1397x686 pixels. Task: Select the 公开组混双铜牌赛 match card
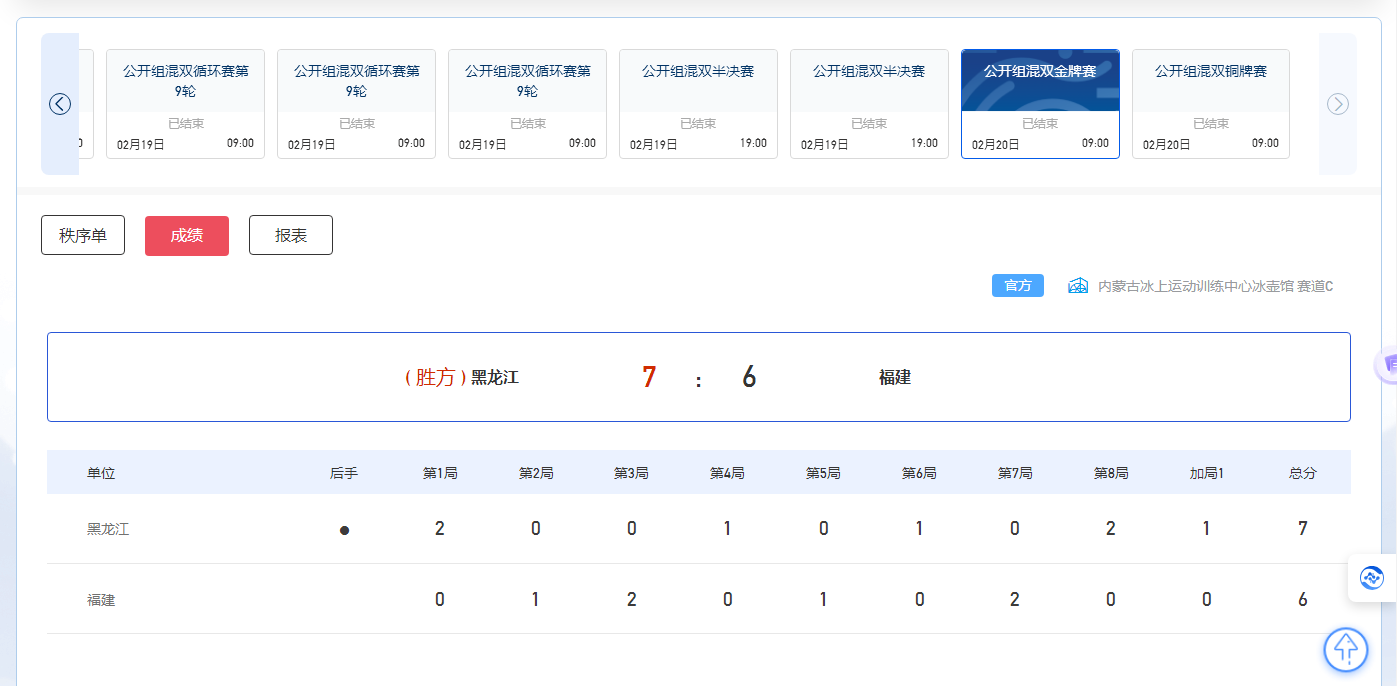point(1211,104)
